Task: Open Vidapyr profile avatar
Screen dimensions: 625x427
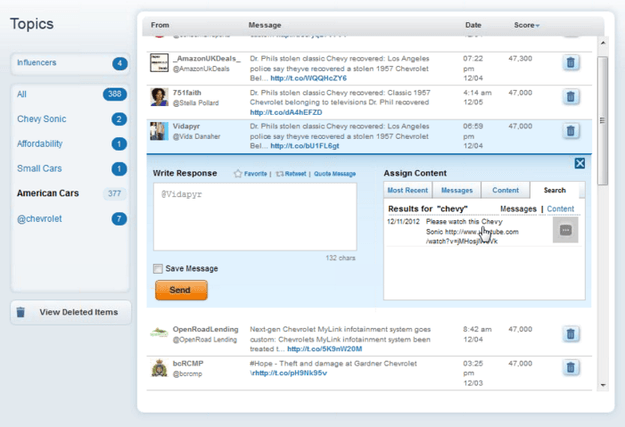Action: 159,131
